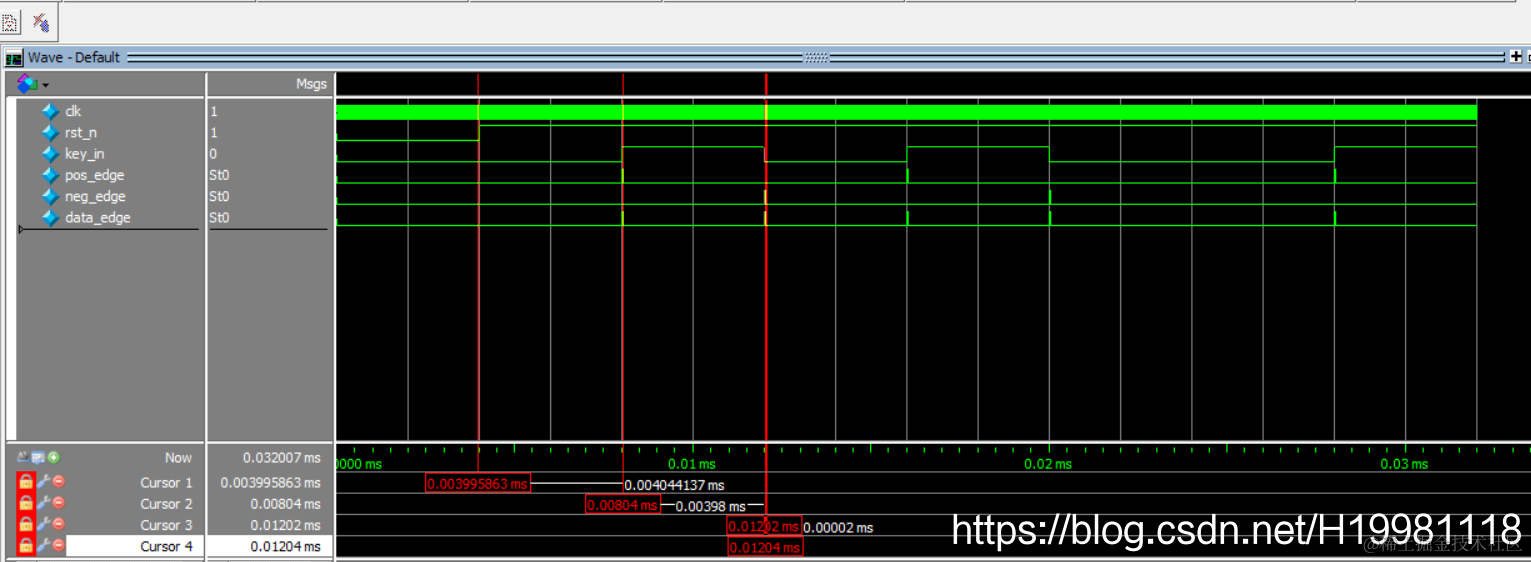Open Cursor 3 properties wrench icon
The image size is (1531, 562).
point(43,524)
